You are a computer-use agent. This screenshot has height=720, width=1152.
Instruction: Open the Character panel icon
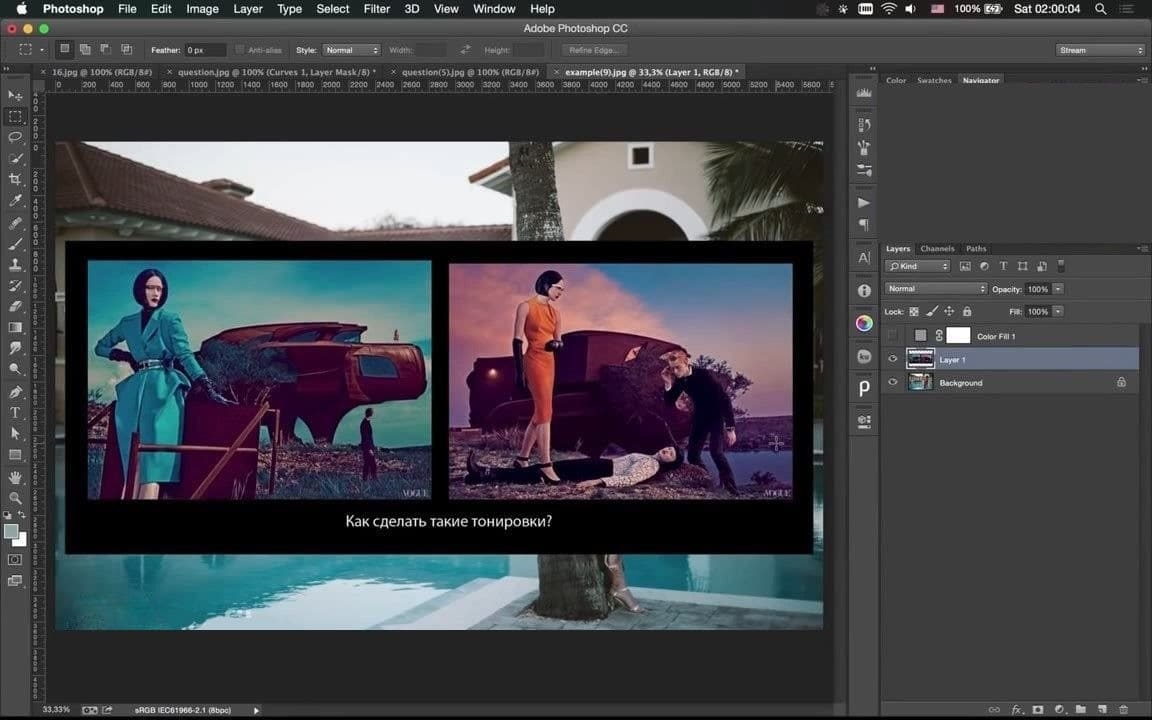pyautogui.click(x=864, y=258)
